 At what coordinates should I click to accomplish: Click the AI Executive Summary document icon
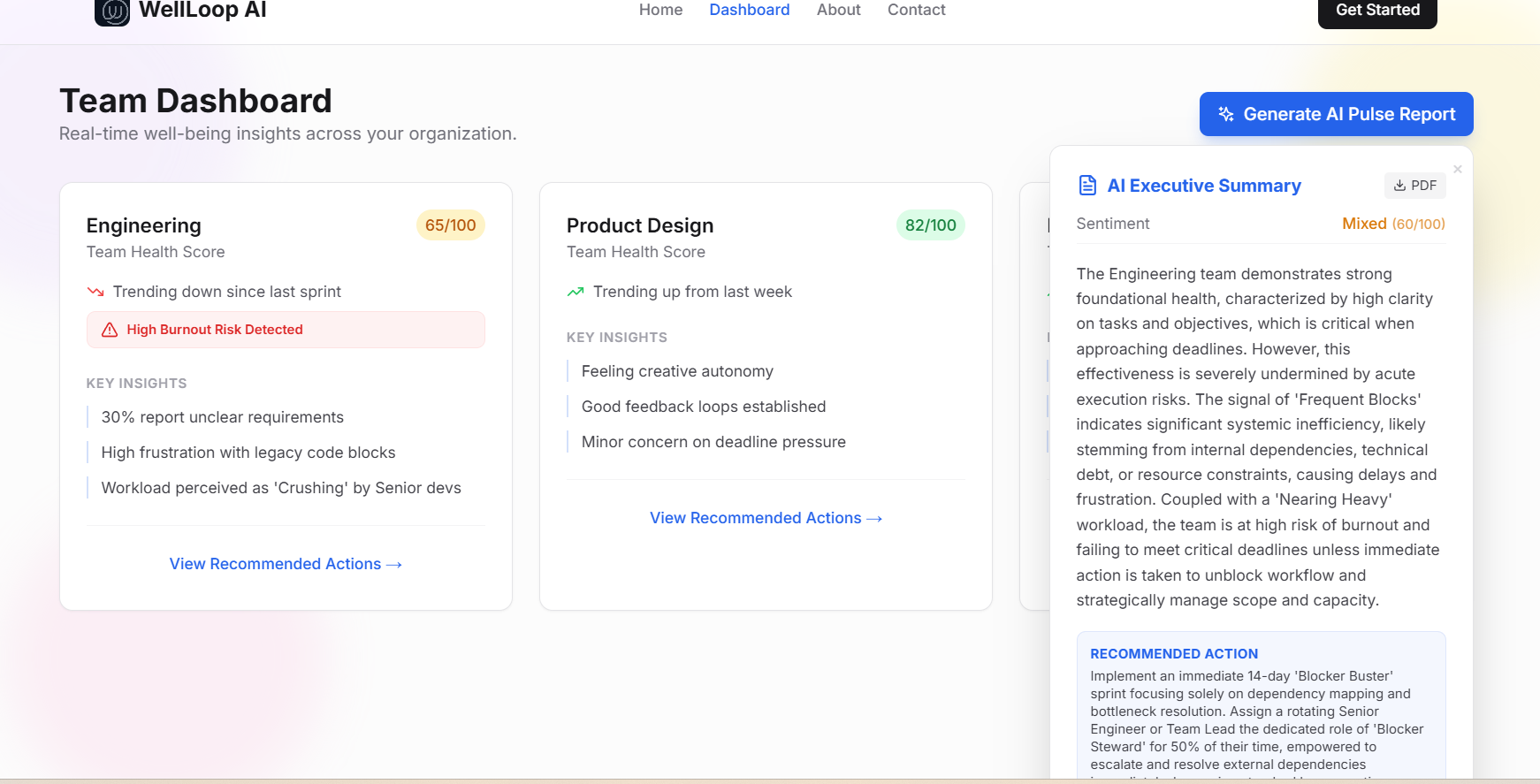[1087, 186]
